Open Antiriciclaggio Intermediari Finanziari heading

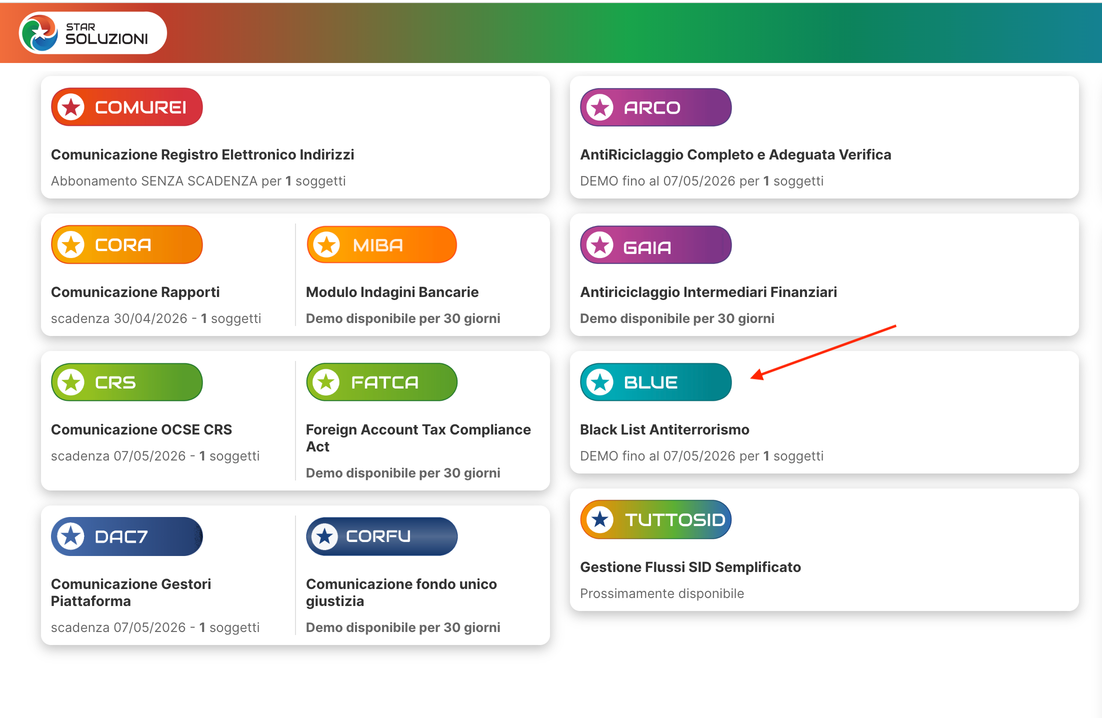point(708,292)
